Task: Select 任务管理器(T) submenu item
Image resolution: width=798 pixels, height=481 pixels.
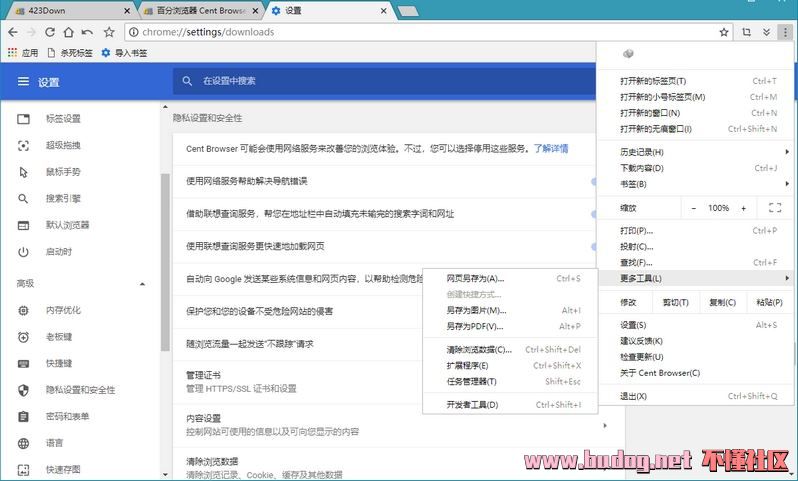Action: point(510,381)
